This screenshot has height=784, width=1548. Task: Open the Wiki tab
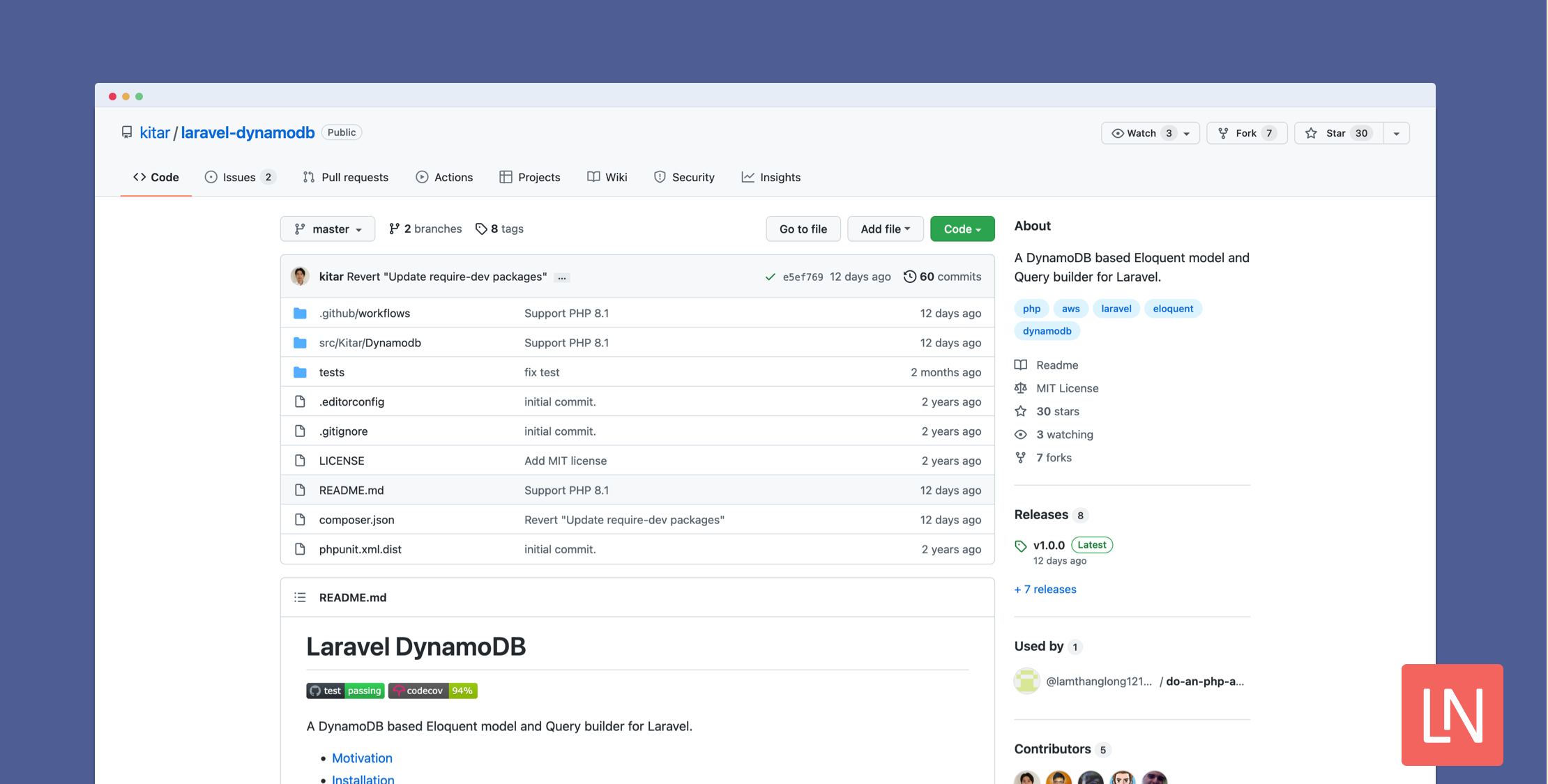click(607, 177)
